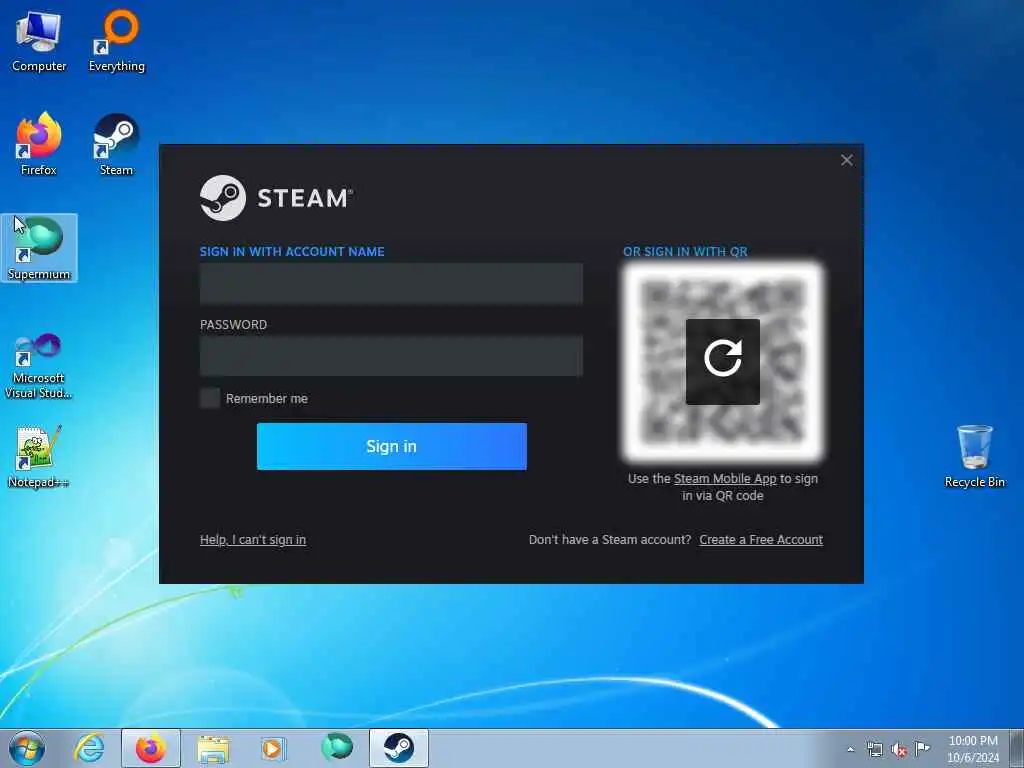Select the Notepad++ desktop shortcut
This screenshot has height=768, width=1024.
(x=39, y=456)
